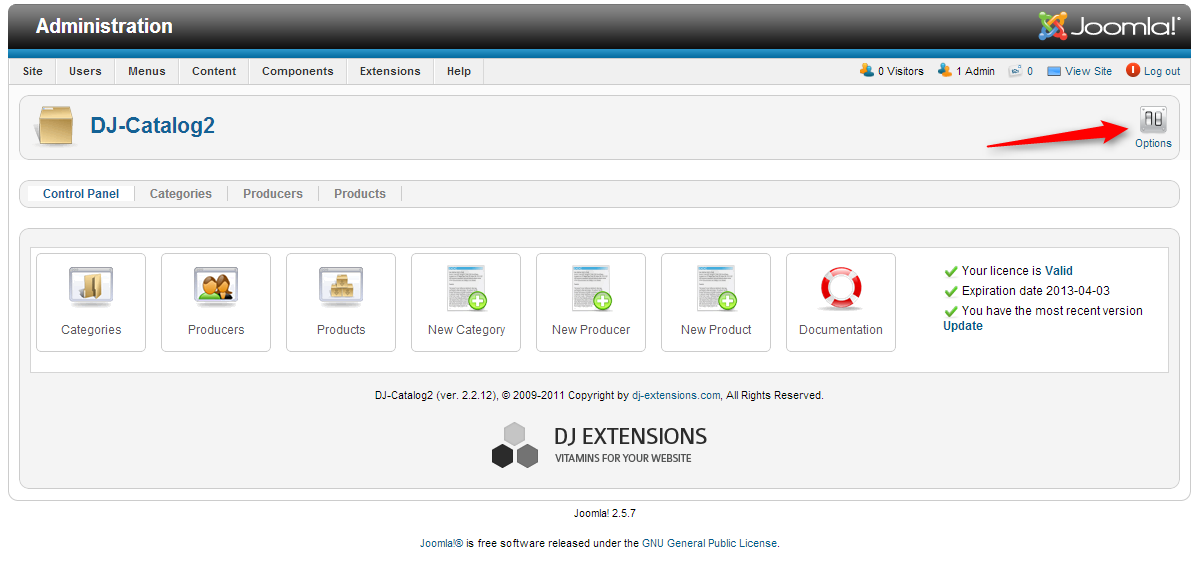Click the Joomla! logo in header

(x=1109, y=26)
